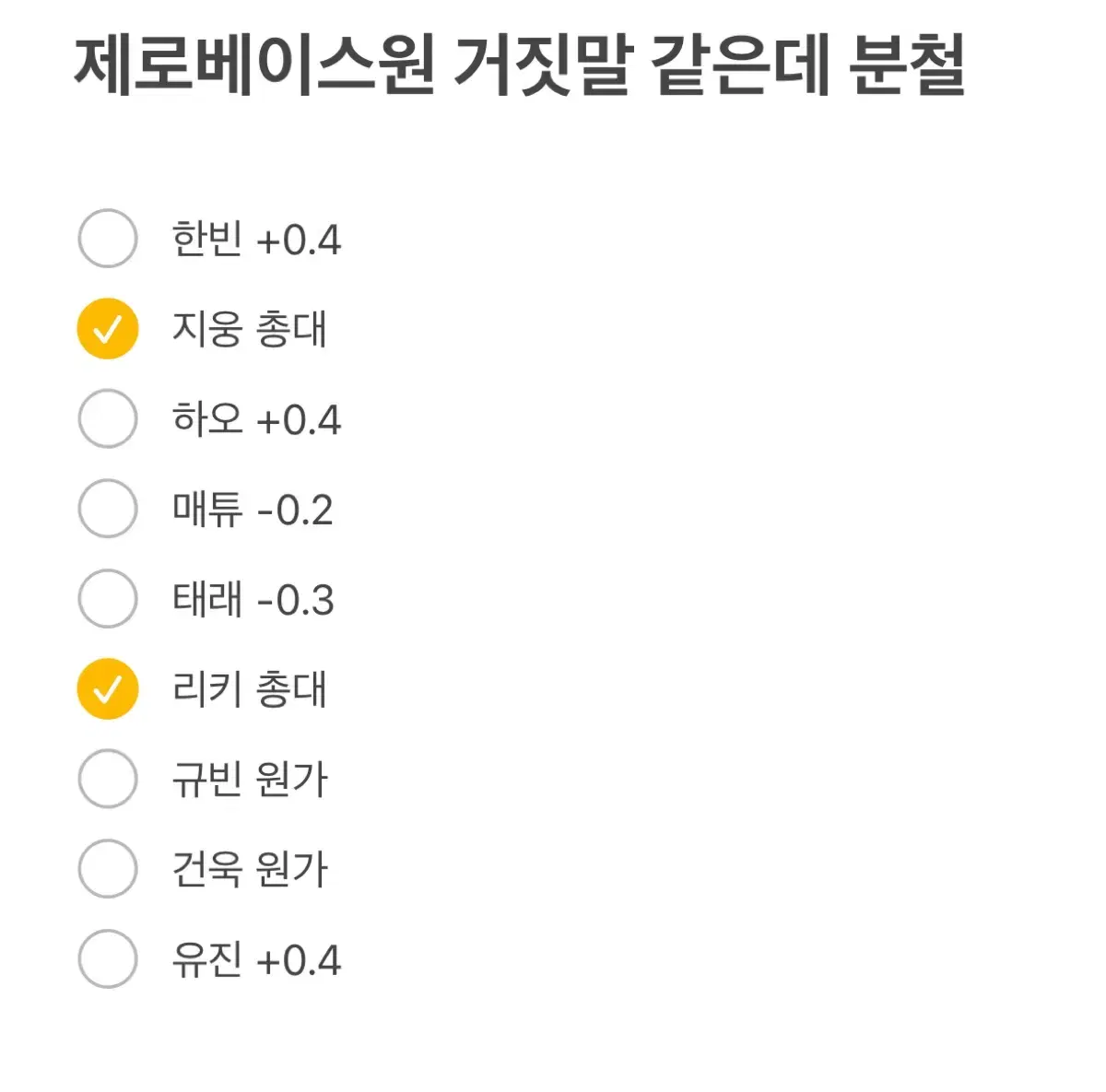Choose the 유진 +0.4 option text

pos(256,959)
